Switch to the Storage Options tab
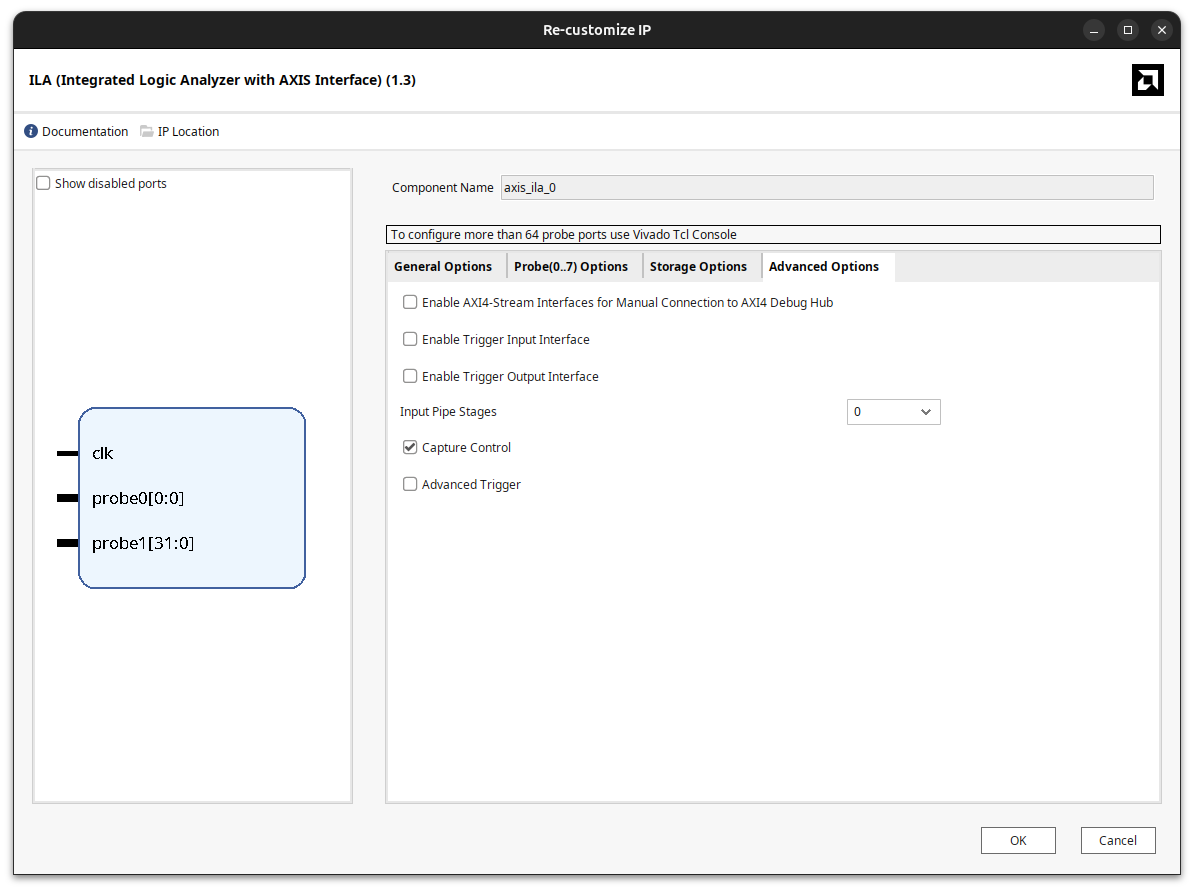 (x=698, y=267)
